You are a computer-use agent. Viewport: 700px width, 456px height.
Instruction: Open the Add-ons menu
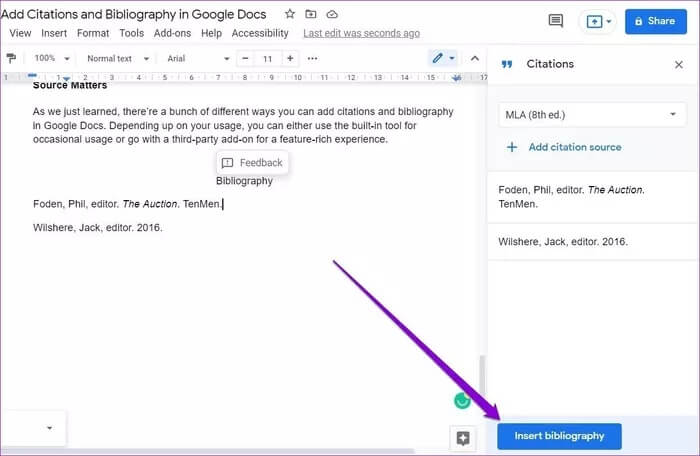tap(172, 33)
